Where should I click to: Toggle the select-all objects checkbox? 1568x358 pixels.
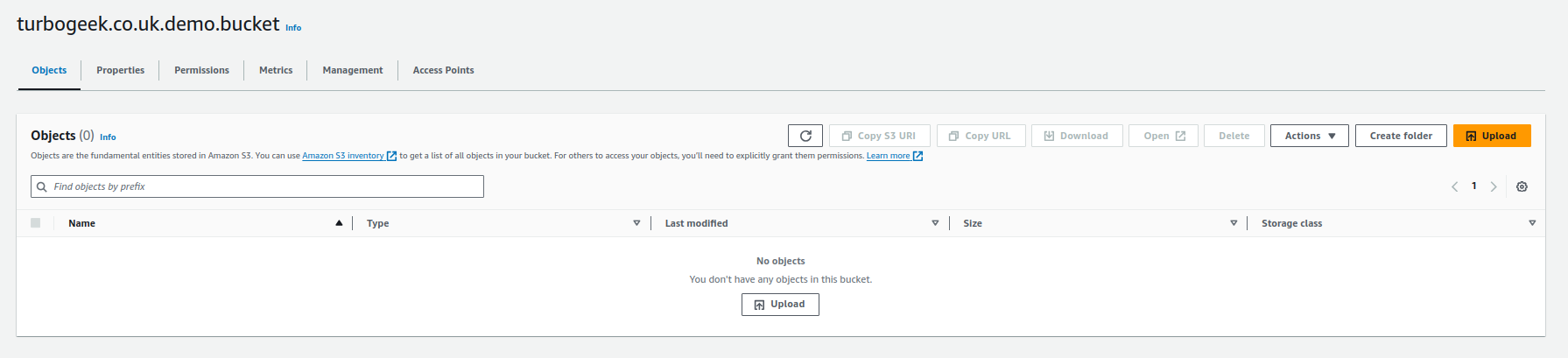35,223
